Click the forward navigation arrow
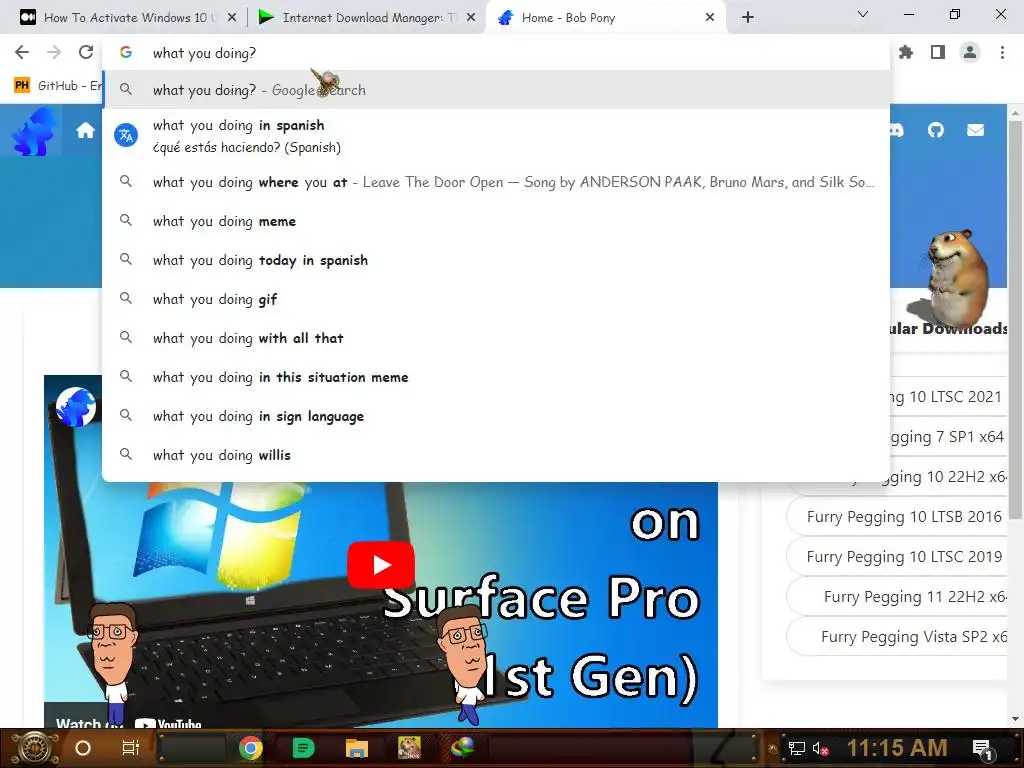Screen dimensions: 1024x768 click(54, 52)
